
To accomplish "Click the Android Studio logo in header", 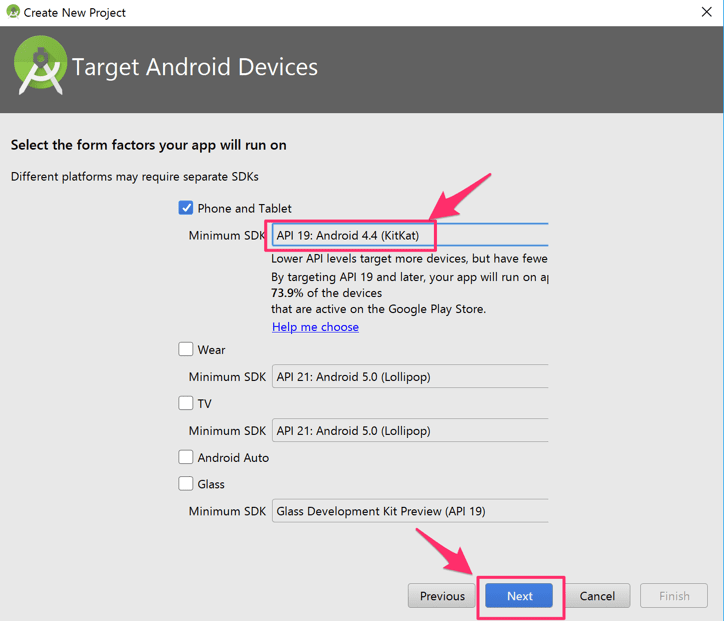I will pyautogui.click(x=40, y=66).
